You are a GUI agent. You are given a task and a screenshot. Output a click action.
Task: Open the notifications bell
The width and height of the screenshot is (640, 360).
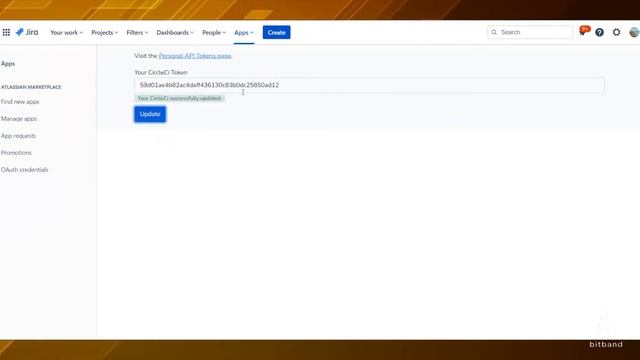(583, 32)
